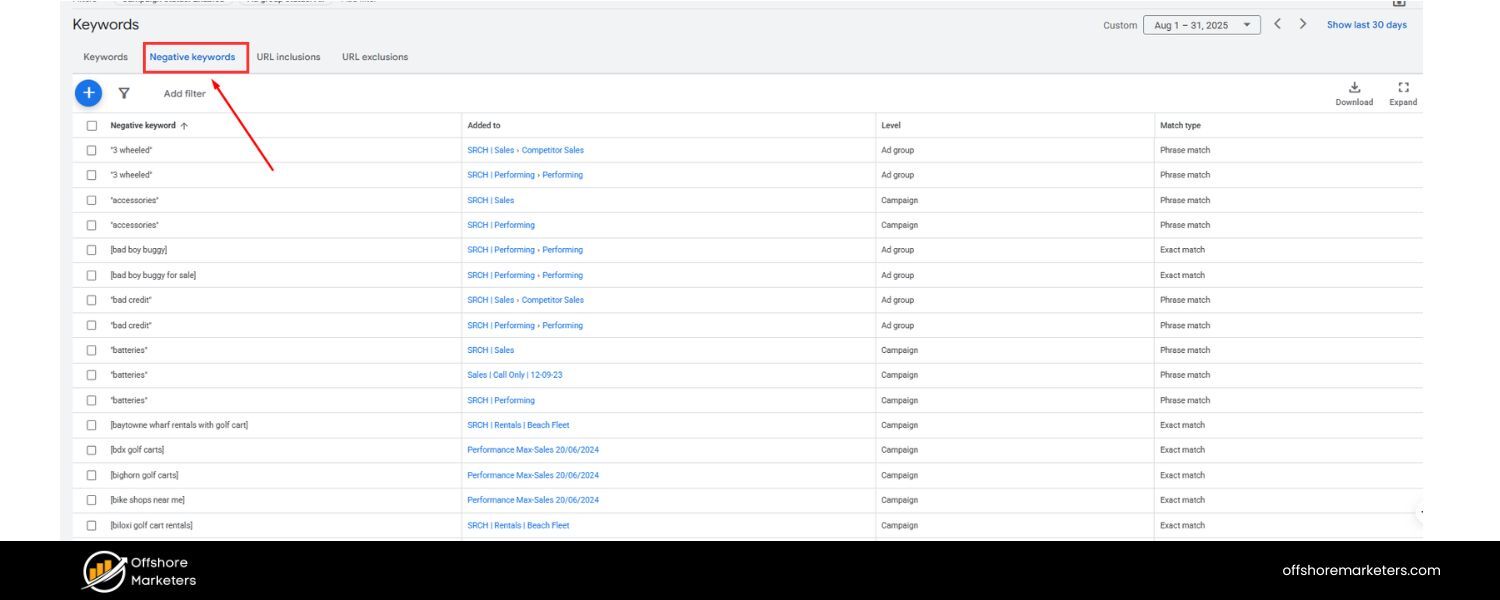The image size is (1500, 600).
Task: Click the previous date range left chevron
Action: click(1278, 25)
